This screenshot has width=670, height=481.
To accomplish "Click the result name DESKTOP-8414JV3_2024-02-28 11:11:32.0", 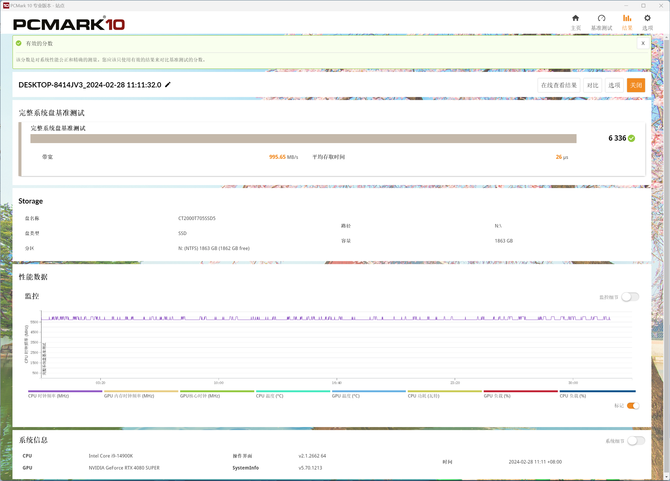I will coord(90,85).
